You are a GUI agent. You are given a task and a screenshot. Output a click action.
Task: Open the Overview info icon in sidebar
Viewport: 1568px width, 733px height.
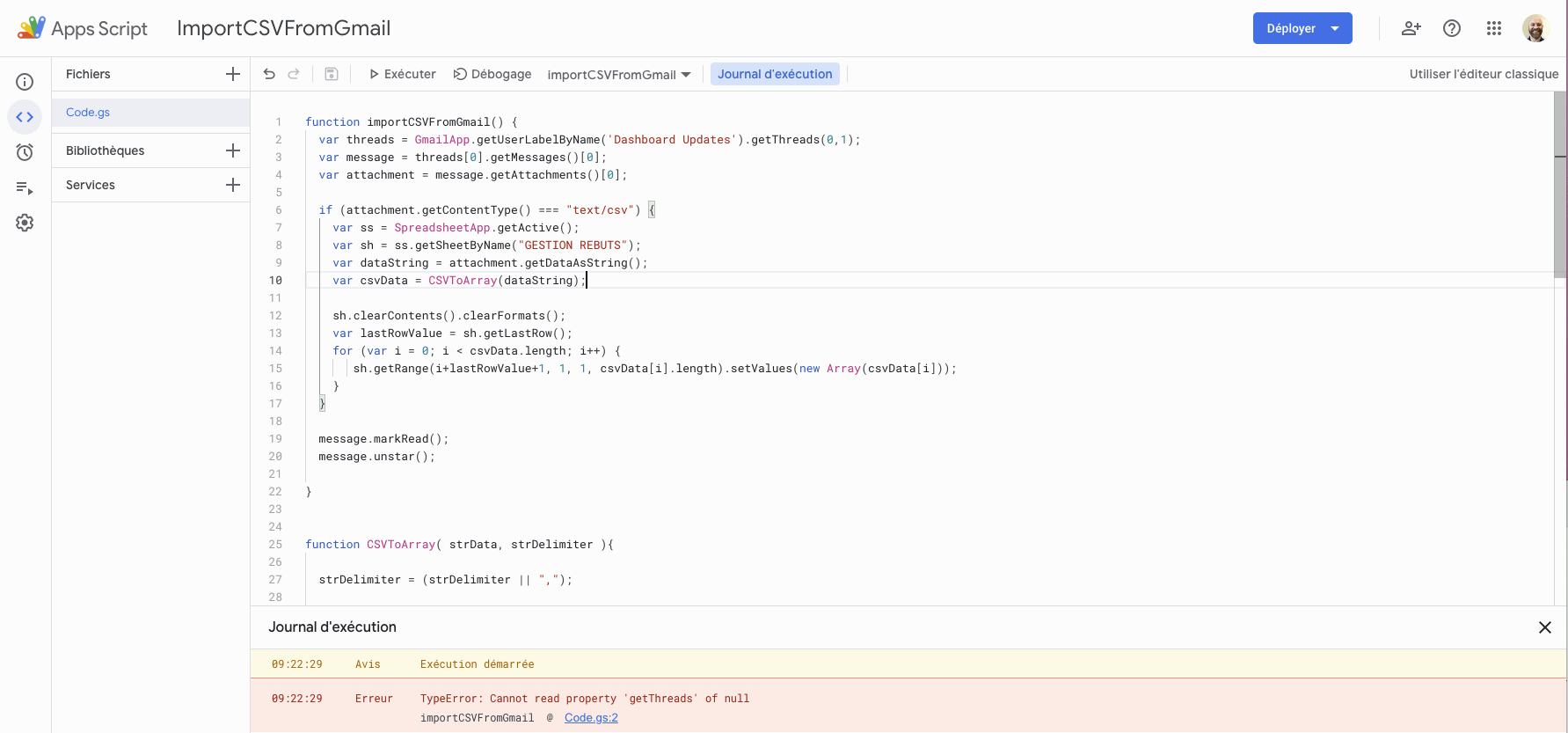25,82
